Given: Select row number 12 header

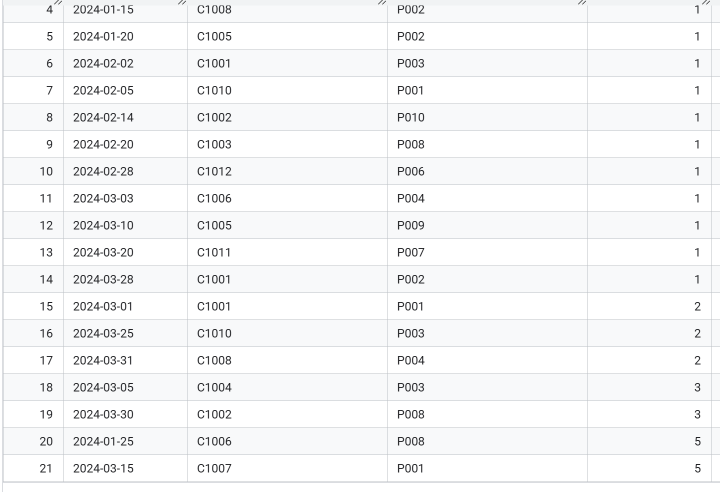Looking at the screenshot, I should point(46,225).
